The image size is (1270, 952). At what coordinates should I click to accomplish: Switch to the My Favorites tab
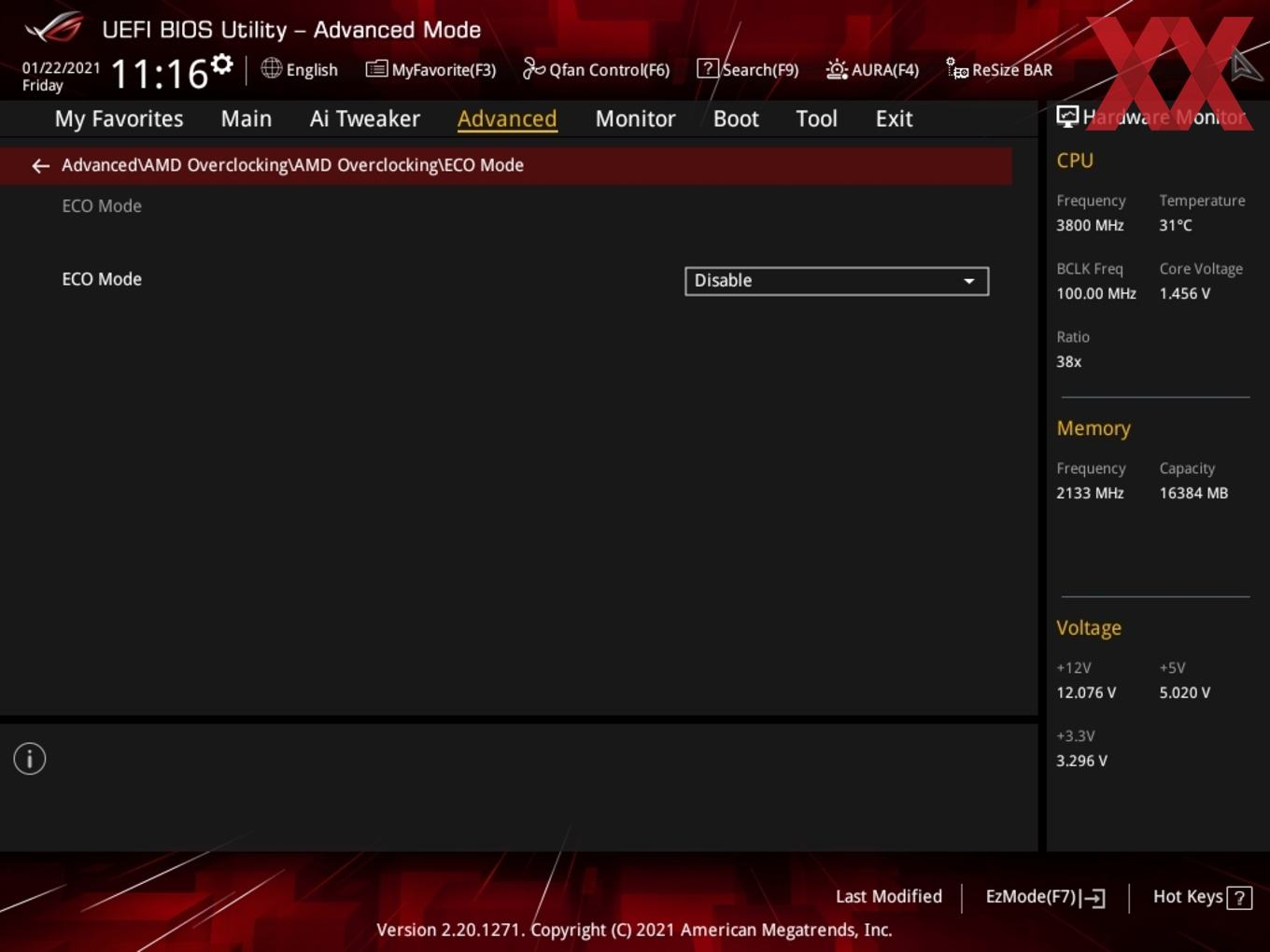[119, 119]
